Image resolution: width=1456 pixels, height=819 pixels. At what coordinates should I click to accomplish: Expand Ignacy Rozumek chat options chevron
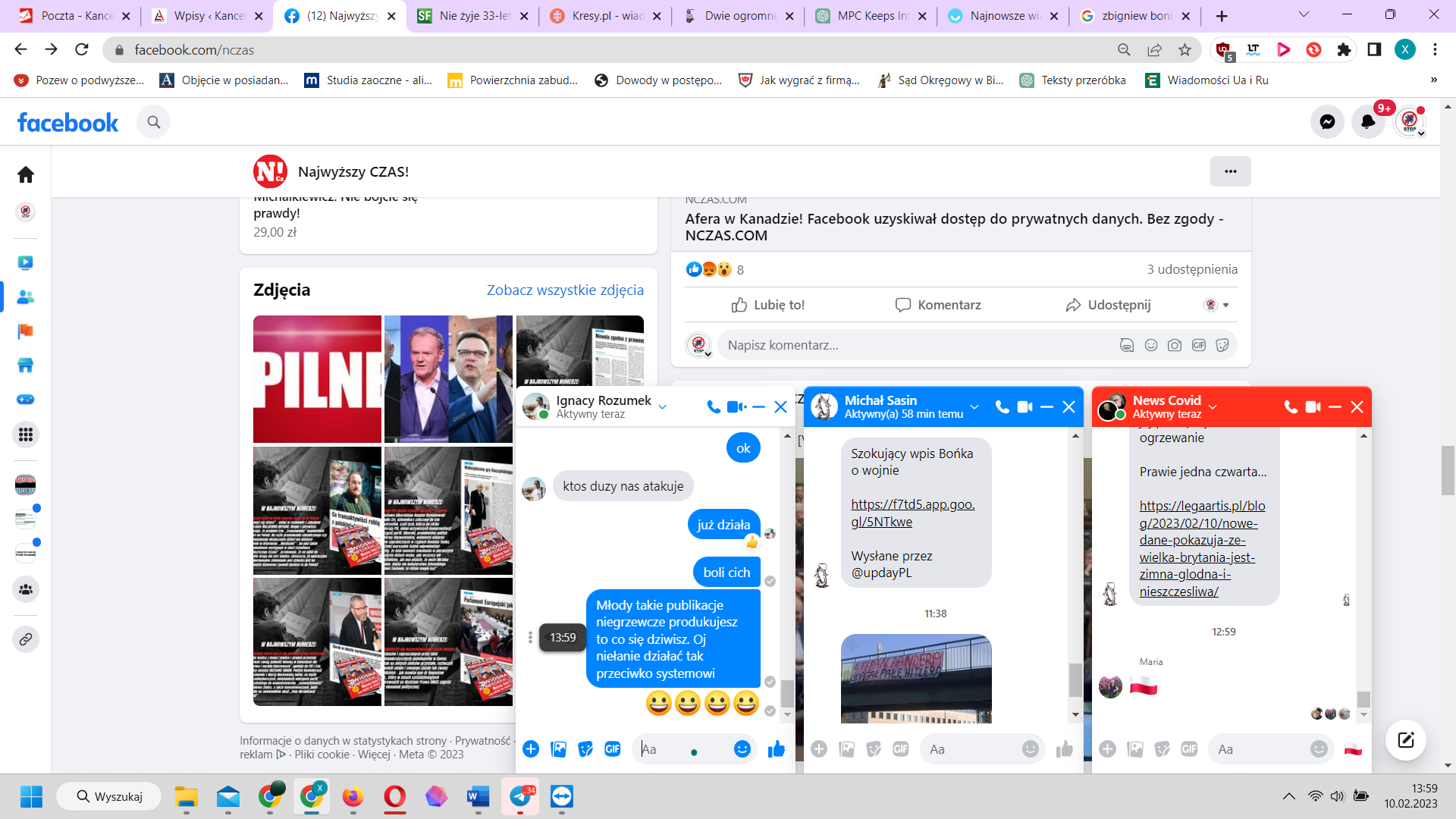click(x=663, y=407)
